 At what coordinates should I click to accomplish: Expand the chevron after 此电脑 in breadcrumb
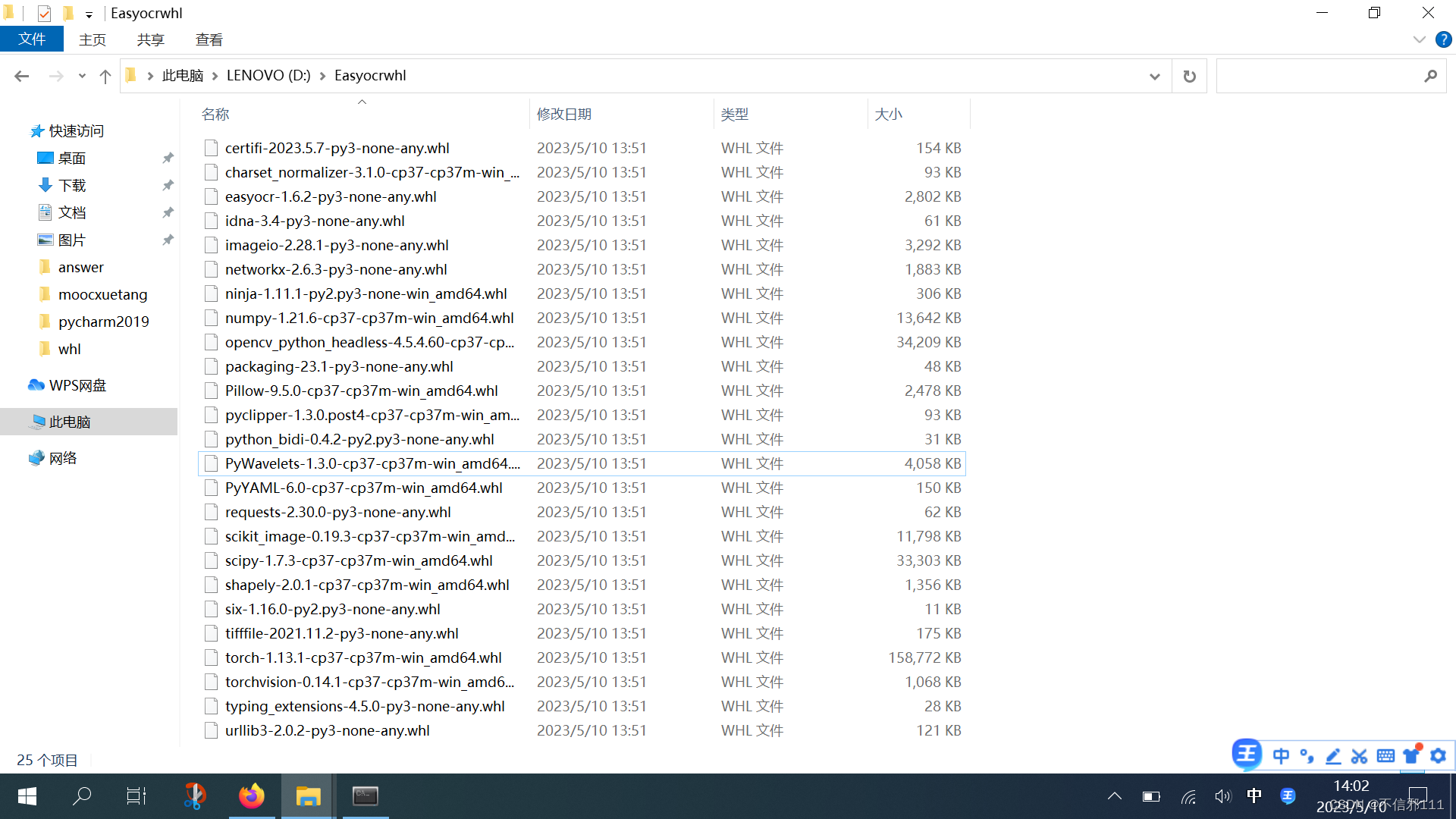(215, 76)
